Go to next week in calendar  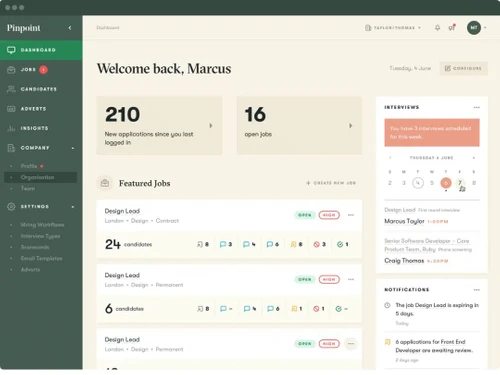click(x=474, y=158)
